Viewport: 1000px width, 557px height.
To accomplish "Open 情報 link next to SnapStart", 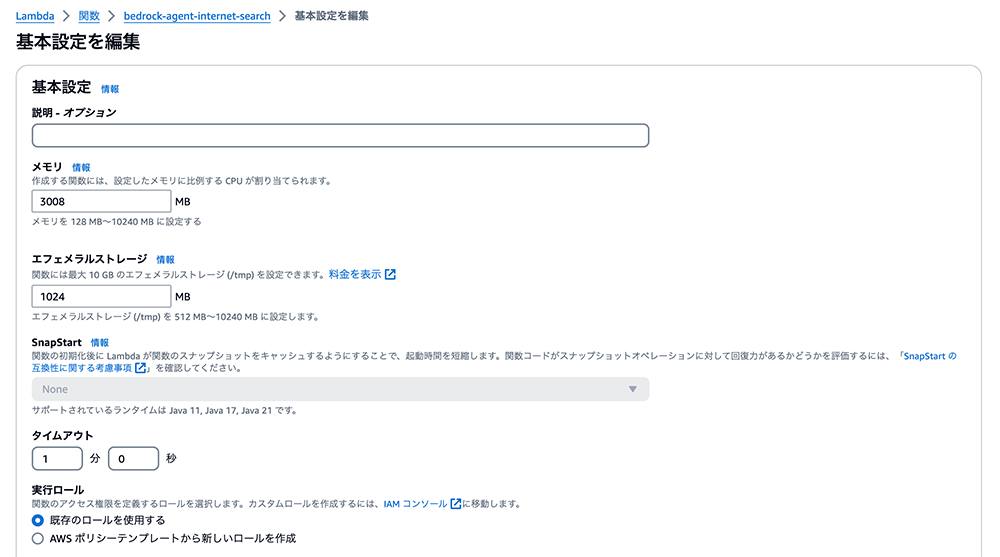I will (99, 343).
